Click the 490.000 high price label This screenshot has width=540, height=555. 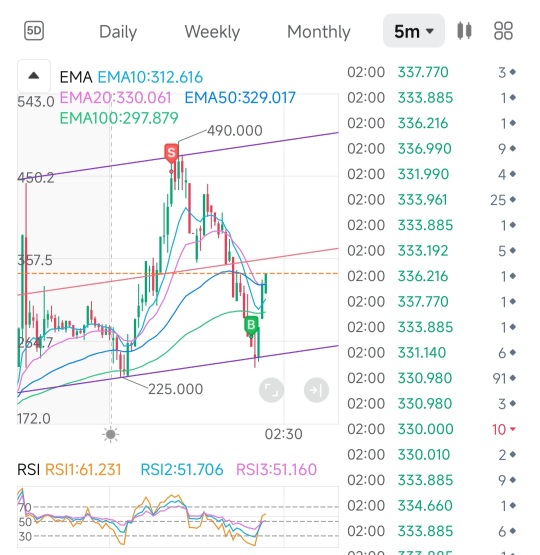(x=235, y=131)
